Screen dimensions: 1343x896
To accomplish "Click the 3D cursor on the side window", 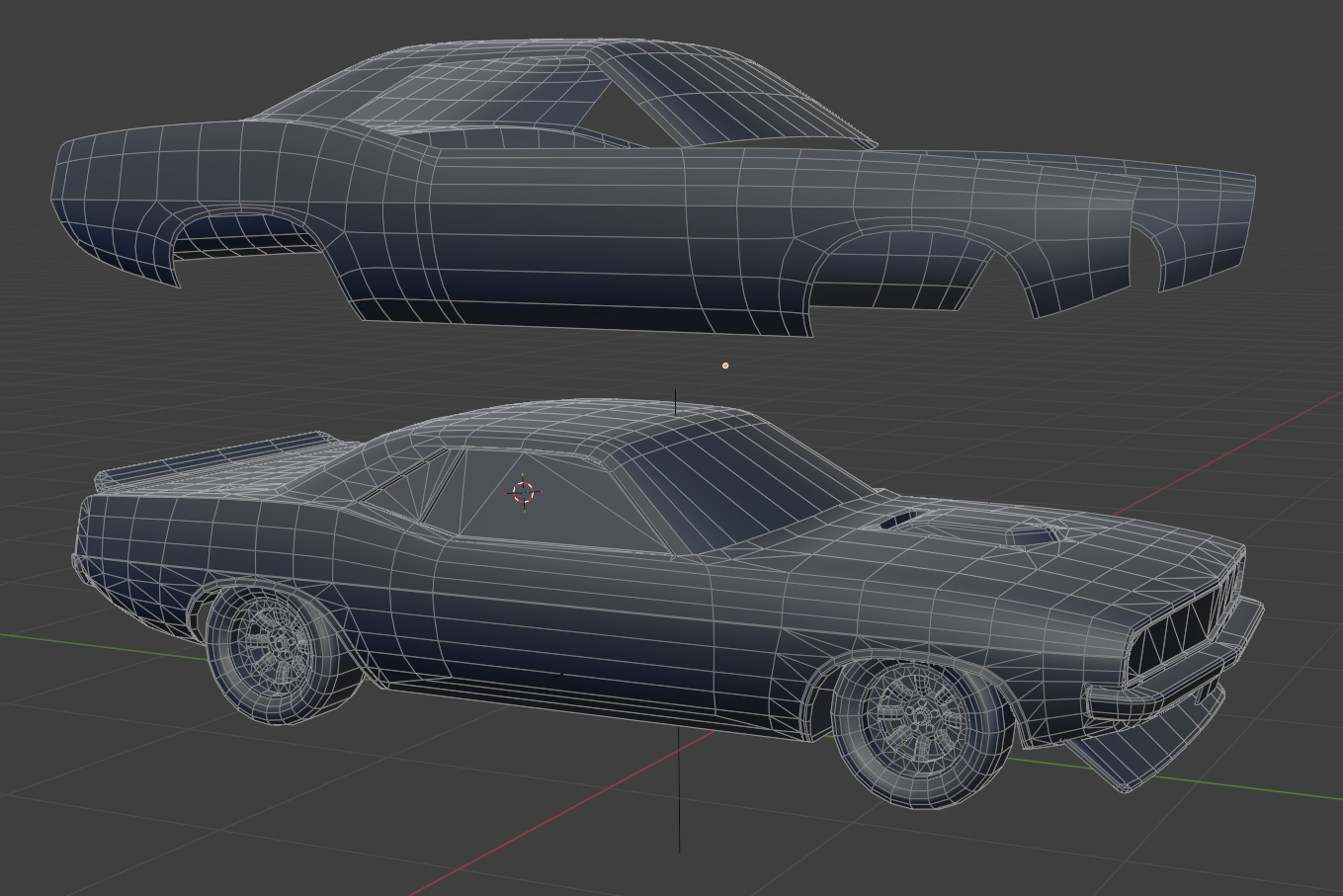I will [524, 492].
